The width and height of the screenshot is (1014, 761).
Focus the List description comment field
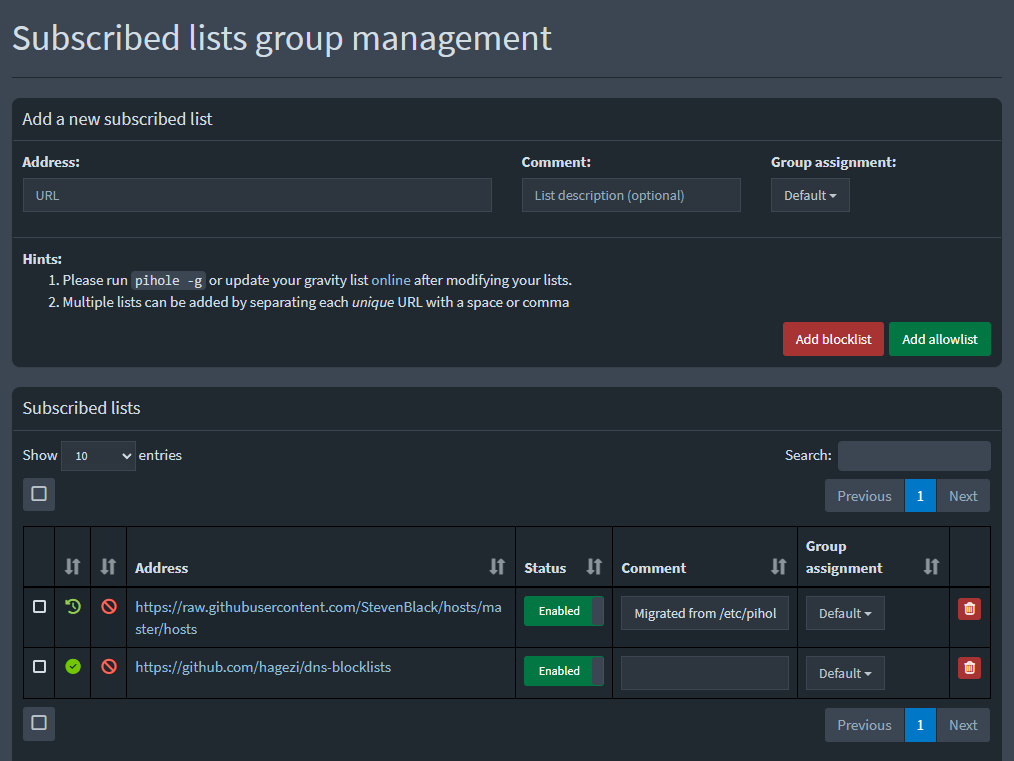click(631, 195)
